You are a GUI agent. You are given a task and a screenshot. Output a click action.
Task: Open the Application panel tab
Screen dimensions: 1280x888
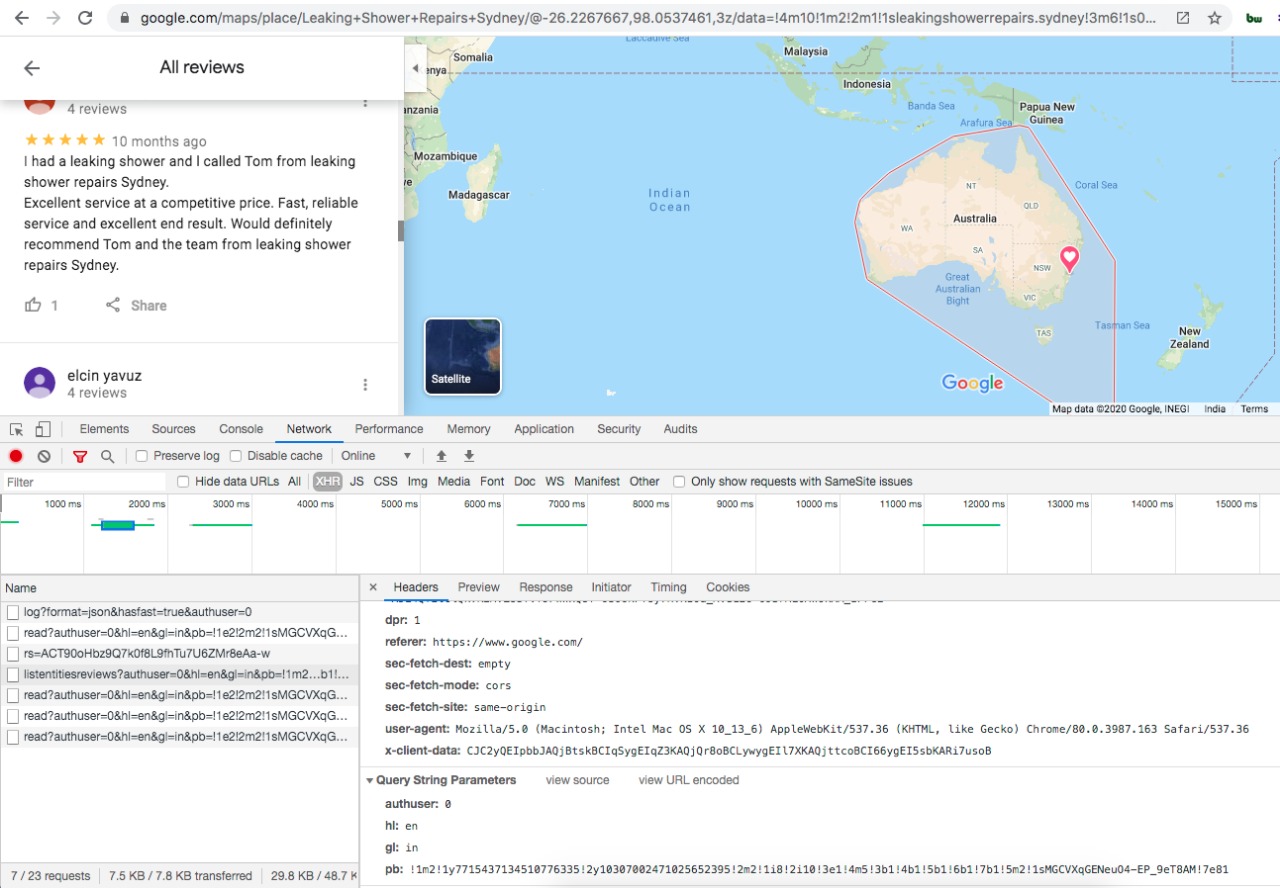tap(544, 429)
